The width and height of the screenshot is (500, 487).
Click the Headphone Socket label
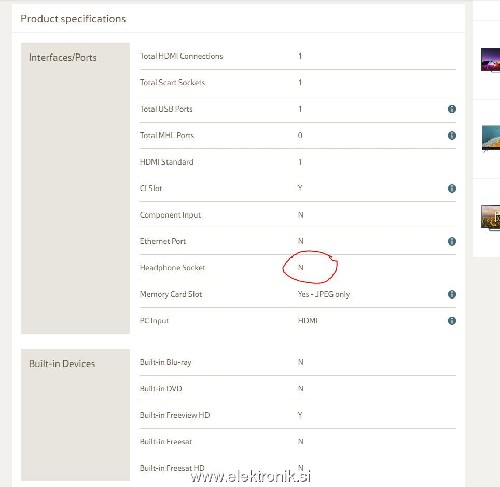click(172, 268)
